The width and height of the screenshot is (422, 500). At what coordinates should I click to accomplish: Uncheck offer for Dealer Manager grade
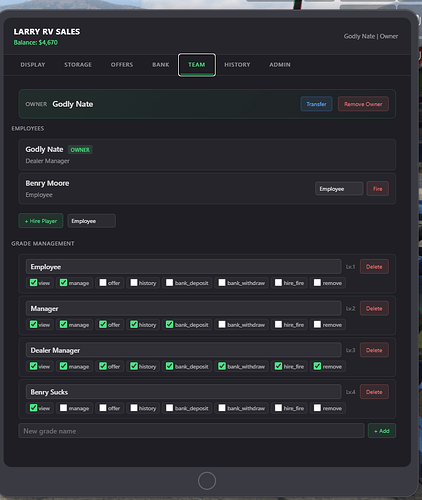point(103,366)
